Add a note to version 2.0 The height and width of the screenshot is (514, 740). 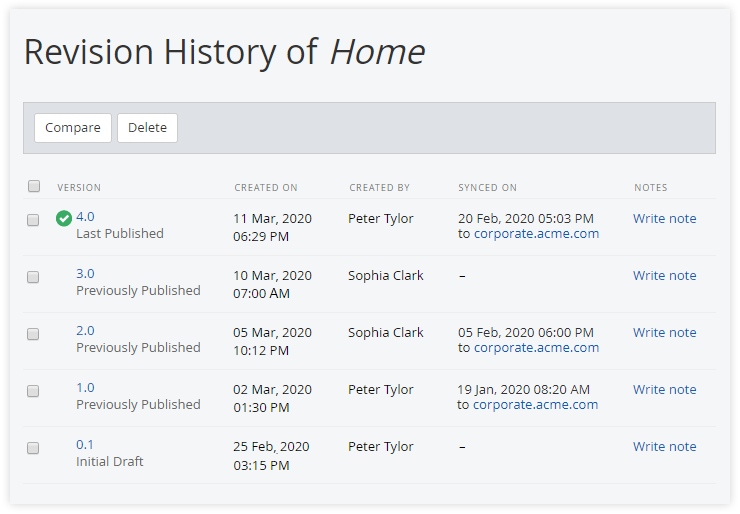(664, 333)
